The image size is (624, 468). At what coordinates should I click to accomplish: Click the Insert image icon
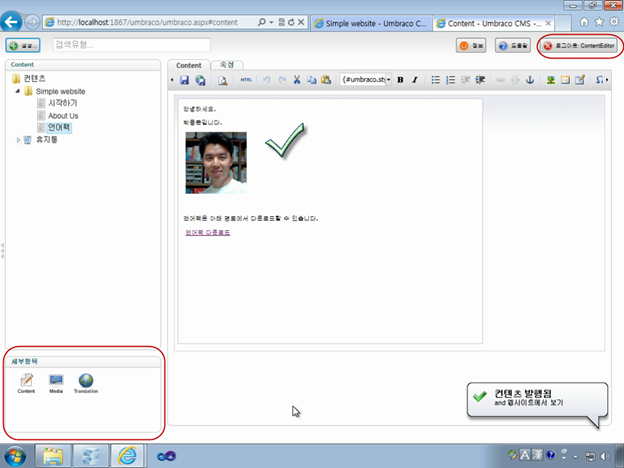click(550, 80)
